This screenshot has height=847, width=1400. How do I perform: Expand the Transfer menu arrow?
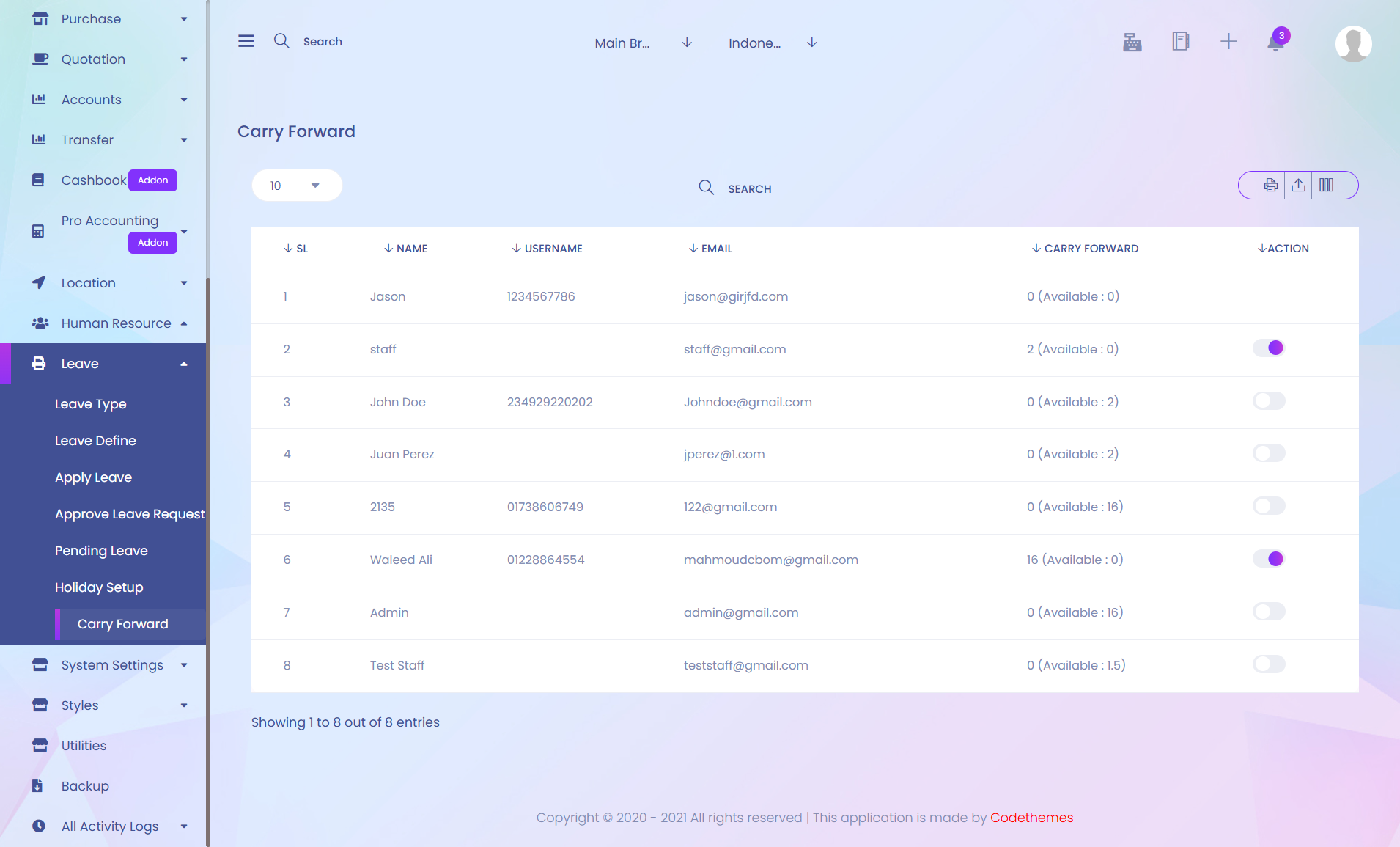[184, 140]
